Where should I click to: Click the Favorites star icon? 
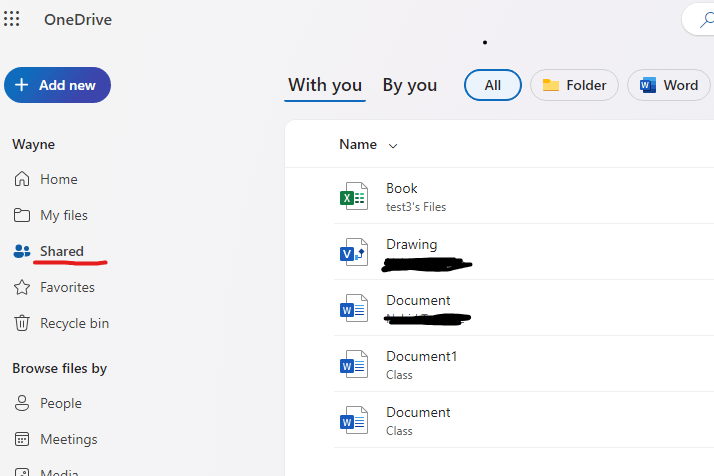click(22, 287)
